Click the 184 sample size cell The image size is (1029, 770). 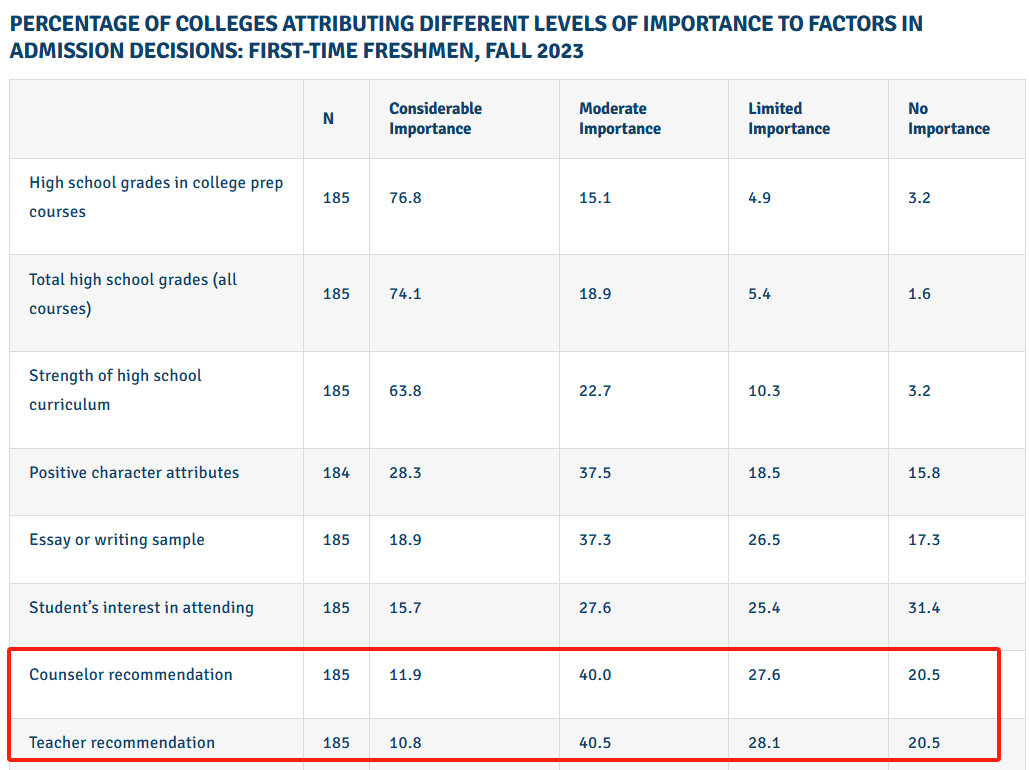336,473
